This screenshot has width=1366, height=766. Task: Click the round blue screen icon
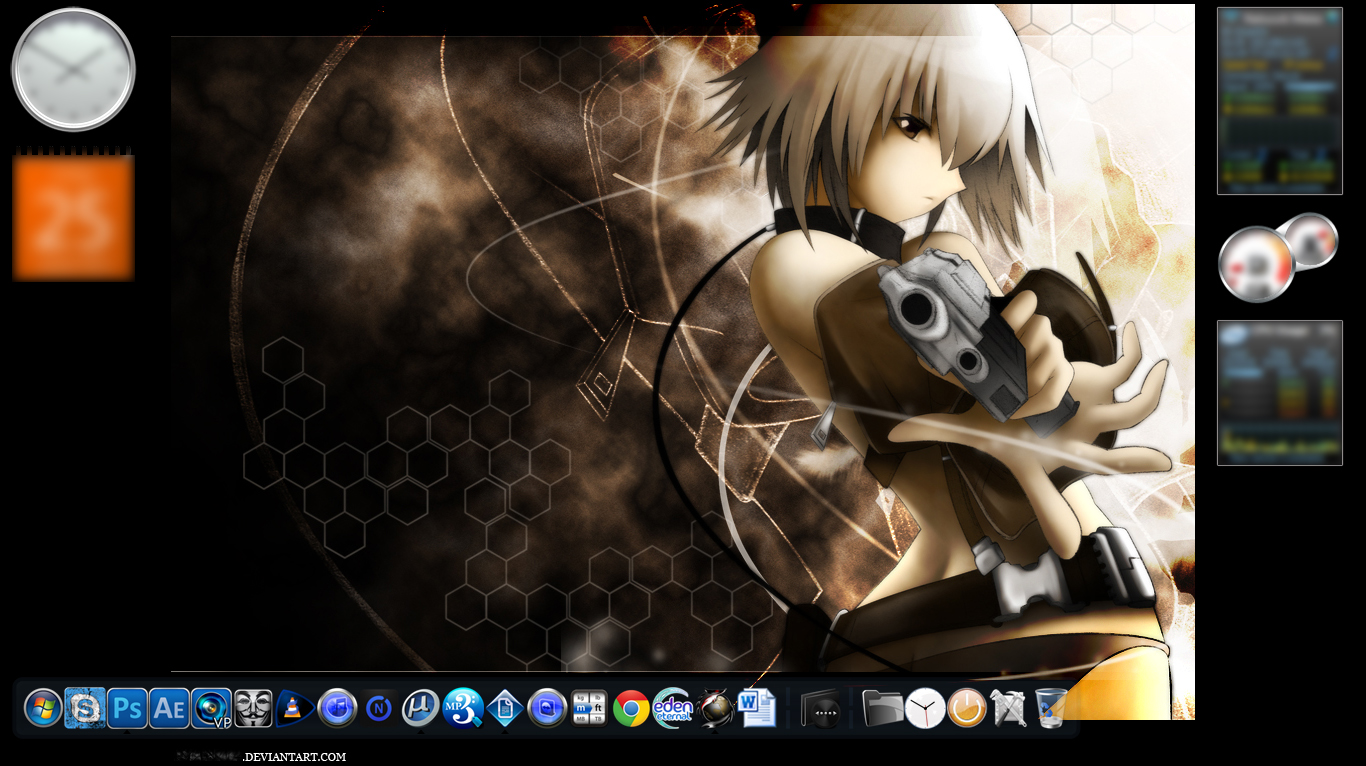(x=547, y=708)
